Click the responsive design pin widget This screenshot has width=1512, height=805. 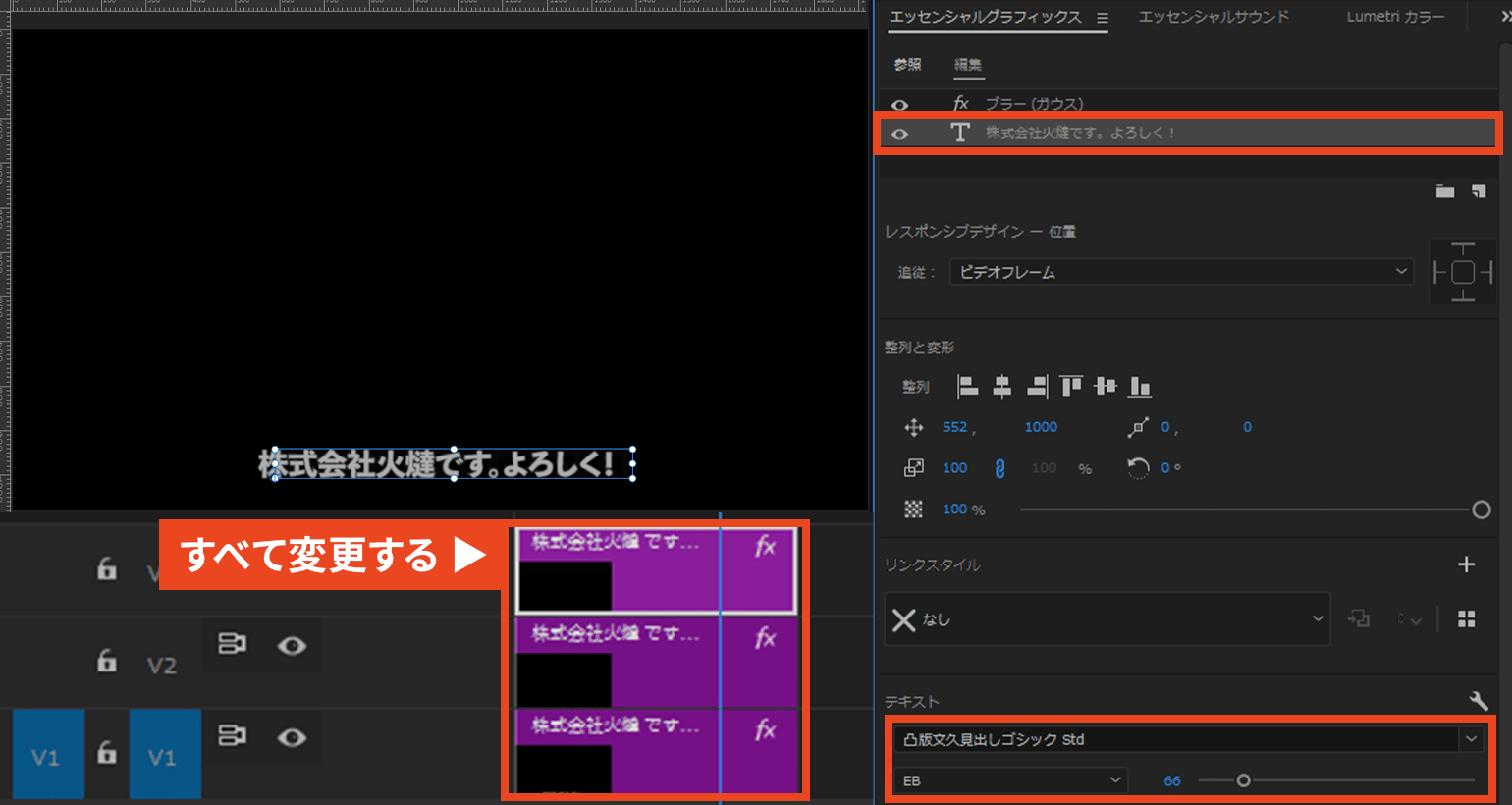[1463, 272]
